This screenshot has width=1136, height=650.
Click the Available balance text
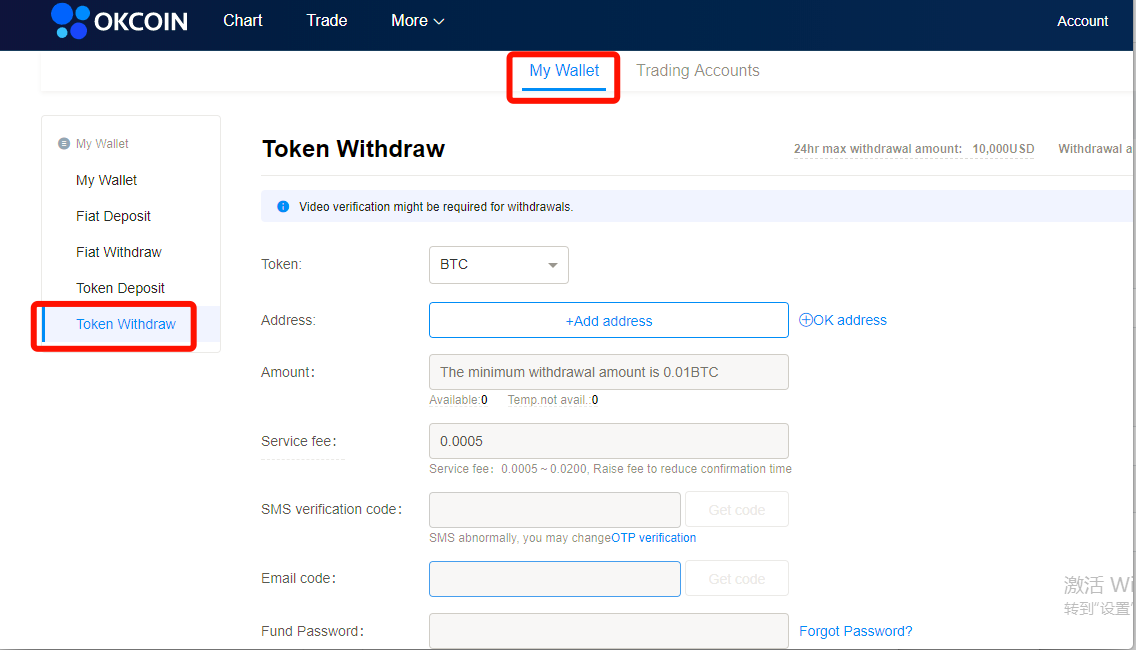[x=459, y=400]
